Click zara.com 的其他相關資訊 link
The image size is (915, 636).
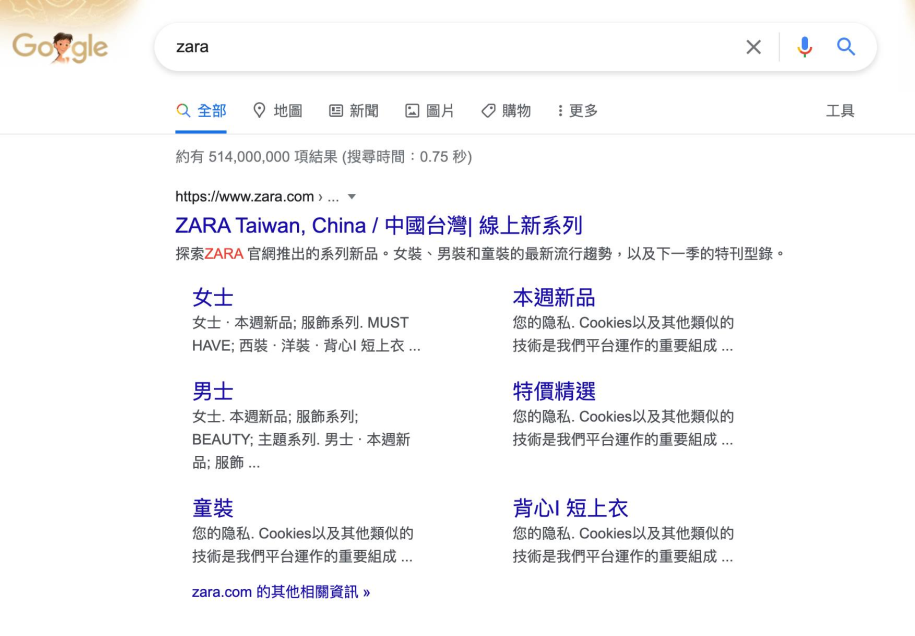[281, 592]
